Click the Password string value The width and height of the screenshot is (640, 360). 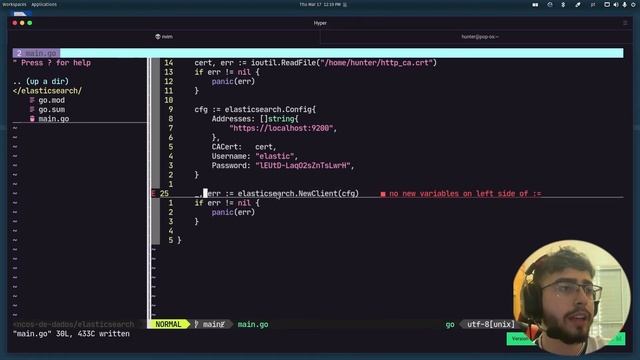303,165
